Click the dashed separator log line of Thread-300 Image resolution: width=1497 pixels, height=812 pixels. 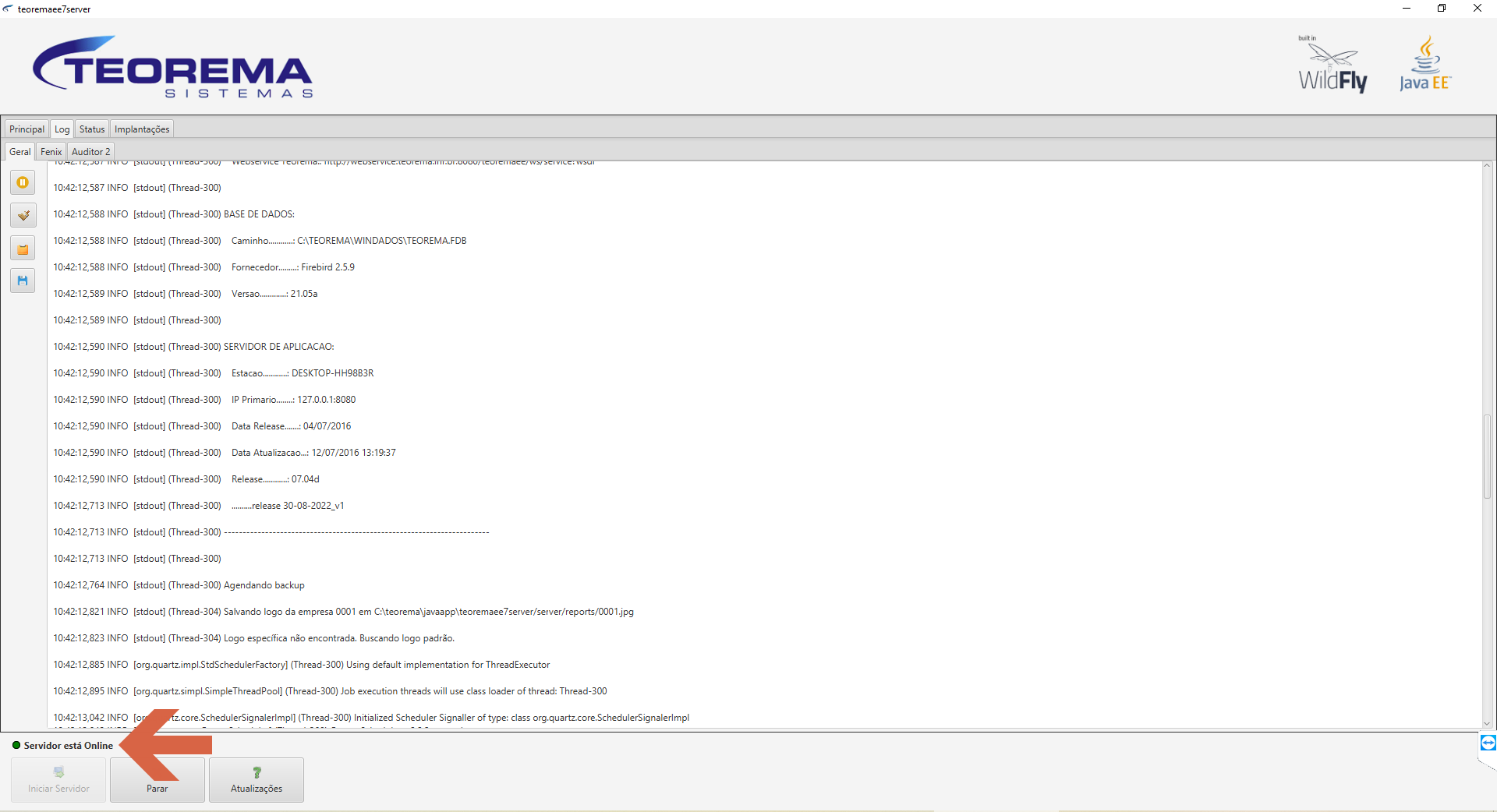point(271,532)
